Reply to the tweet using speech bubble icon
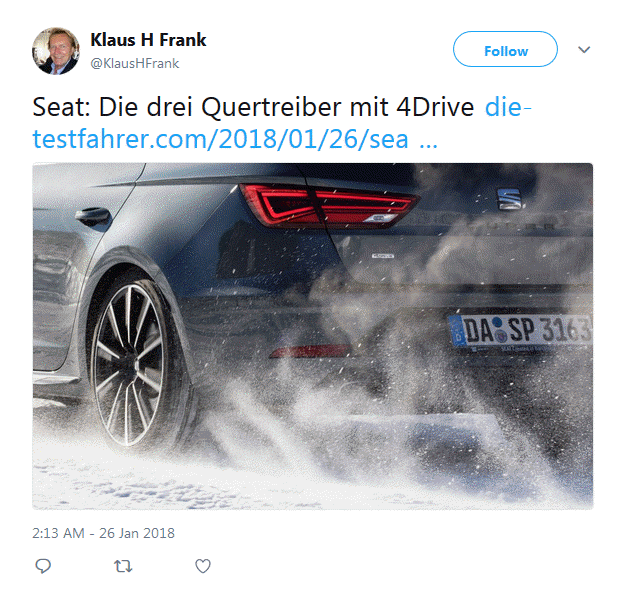Image resolution: width=624 pixels, height=596 pixels. coord(43,566)
